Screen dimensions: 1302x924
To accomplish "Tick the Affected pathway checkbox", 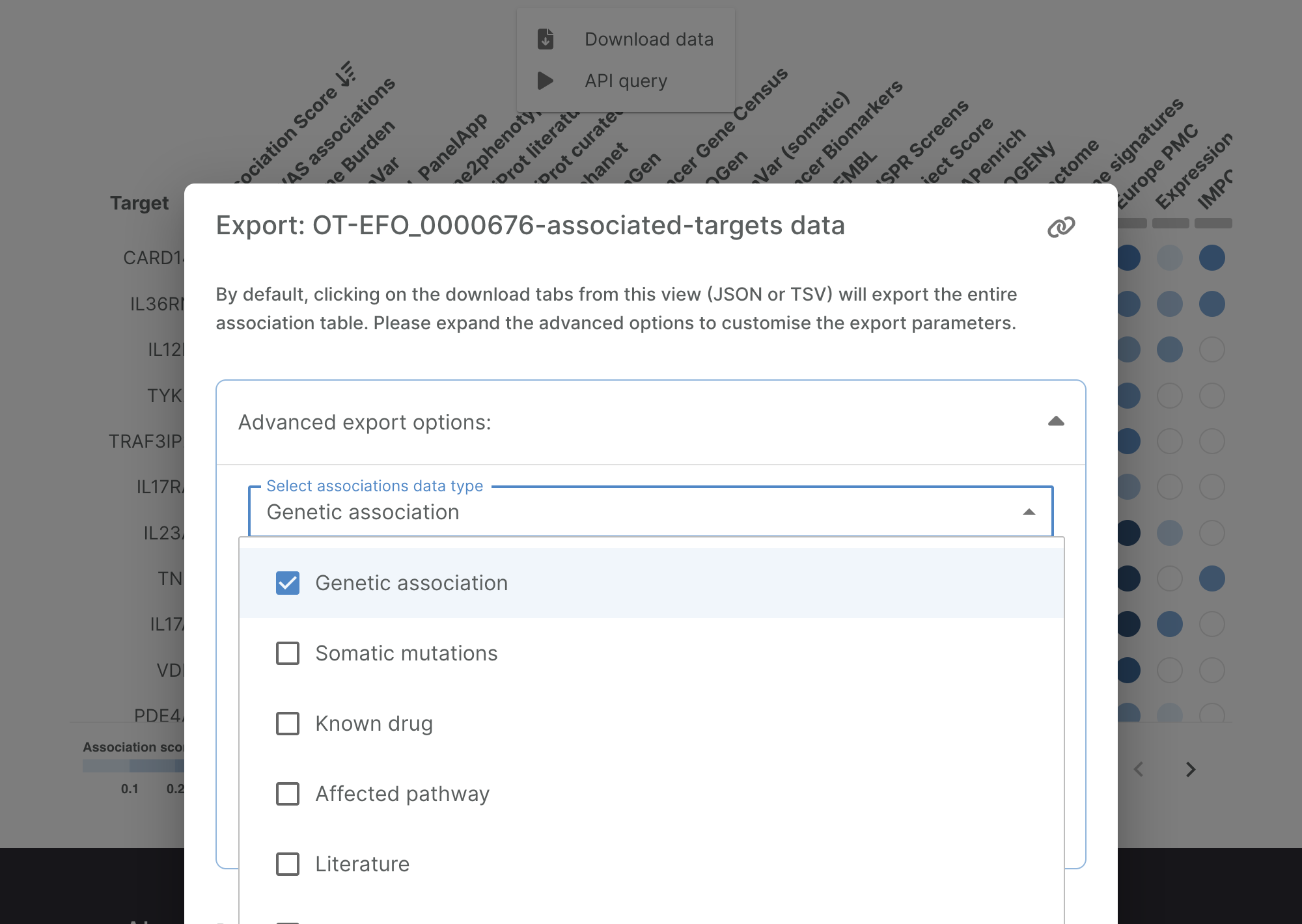I will click(288, 794).
